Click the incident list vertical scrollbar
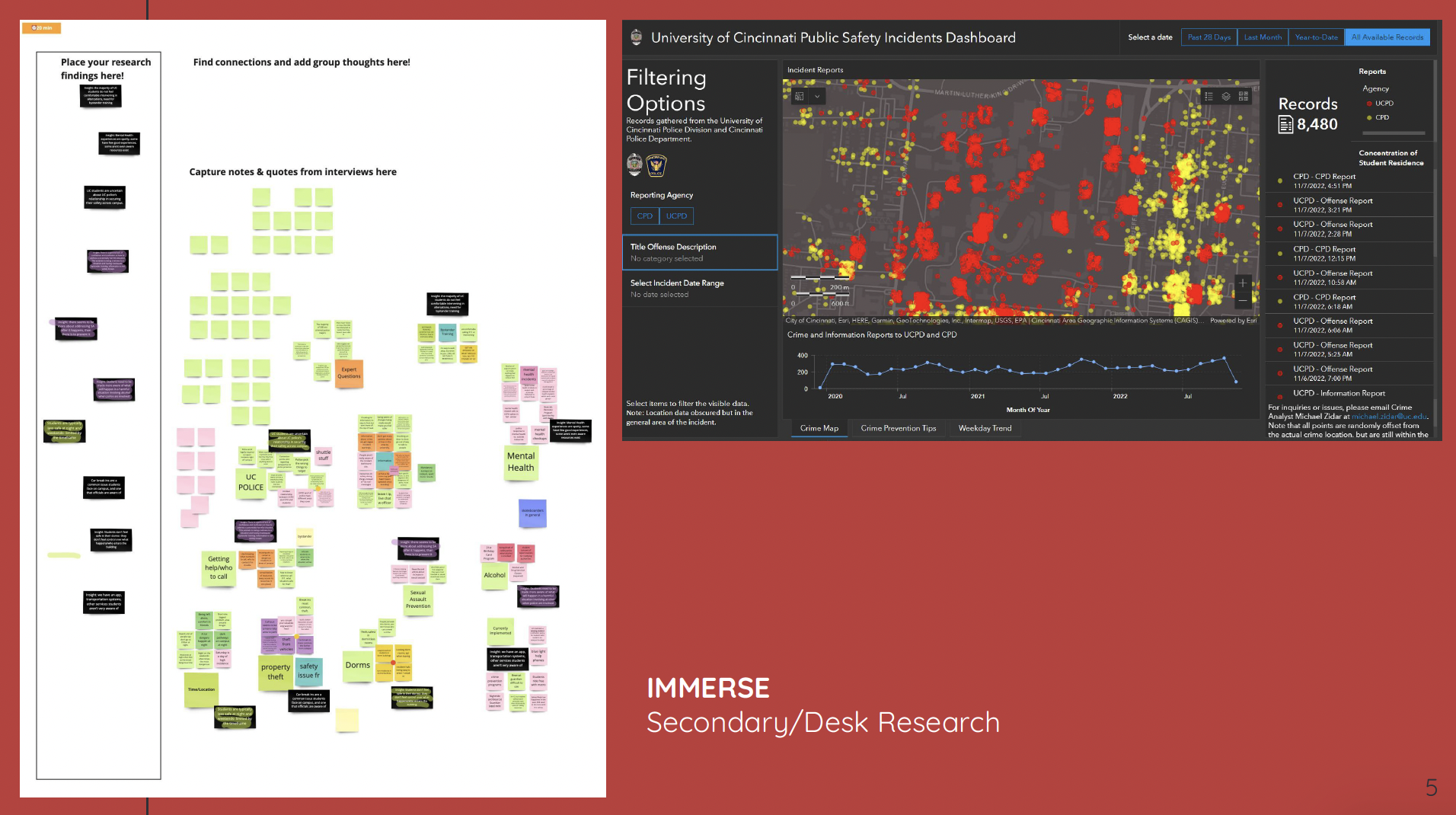This screenshot has height=815, width=1456. coord(1435,213)
